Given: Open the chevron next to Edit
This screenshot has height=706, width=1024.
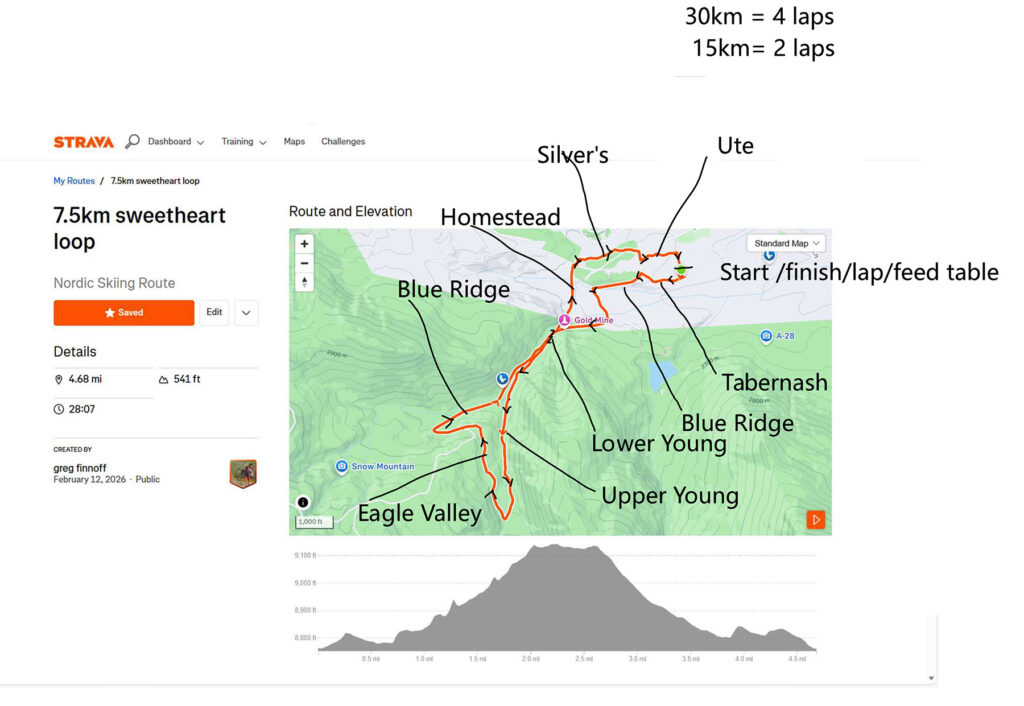Looking at the screenshot, I should pos(246,313).
